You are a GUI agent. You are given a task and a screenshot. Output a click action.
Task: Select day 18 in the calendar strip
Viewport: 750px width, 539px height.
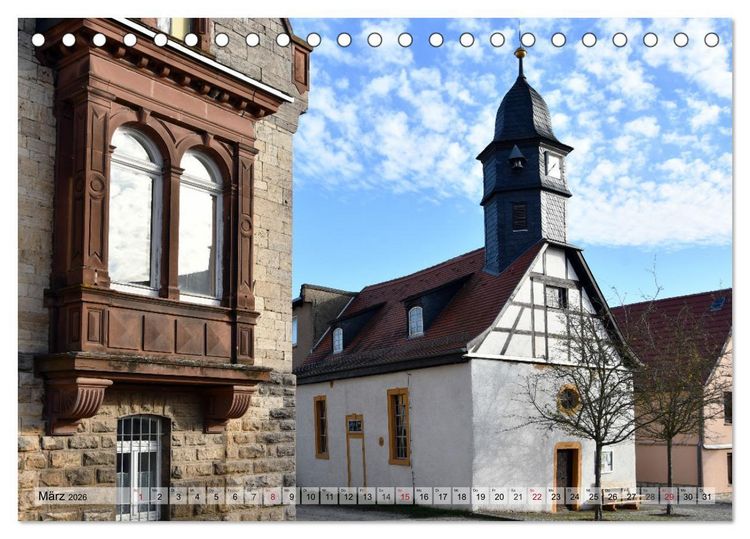462,496
